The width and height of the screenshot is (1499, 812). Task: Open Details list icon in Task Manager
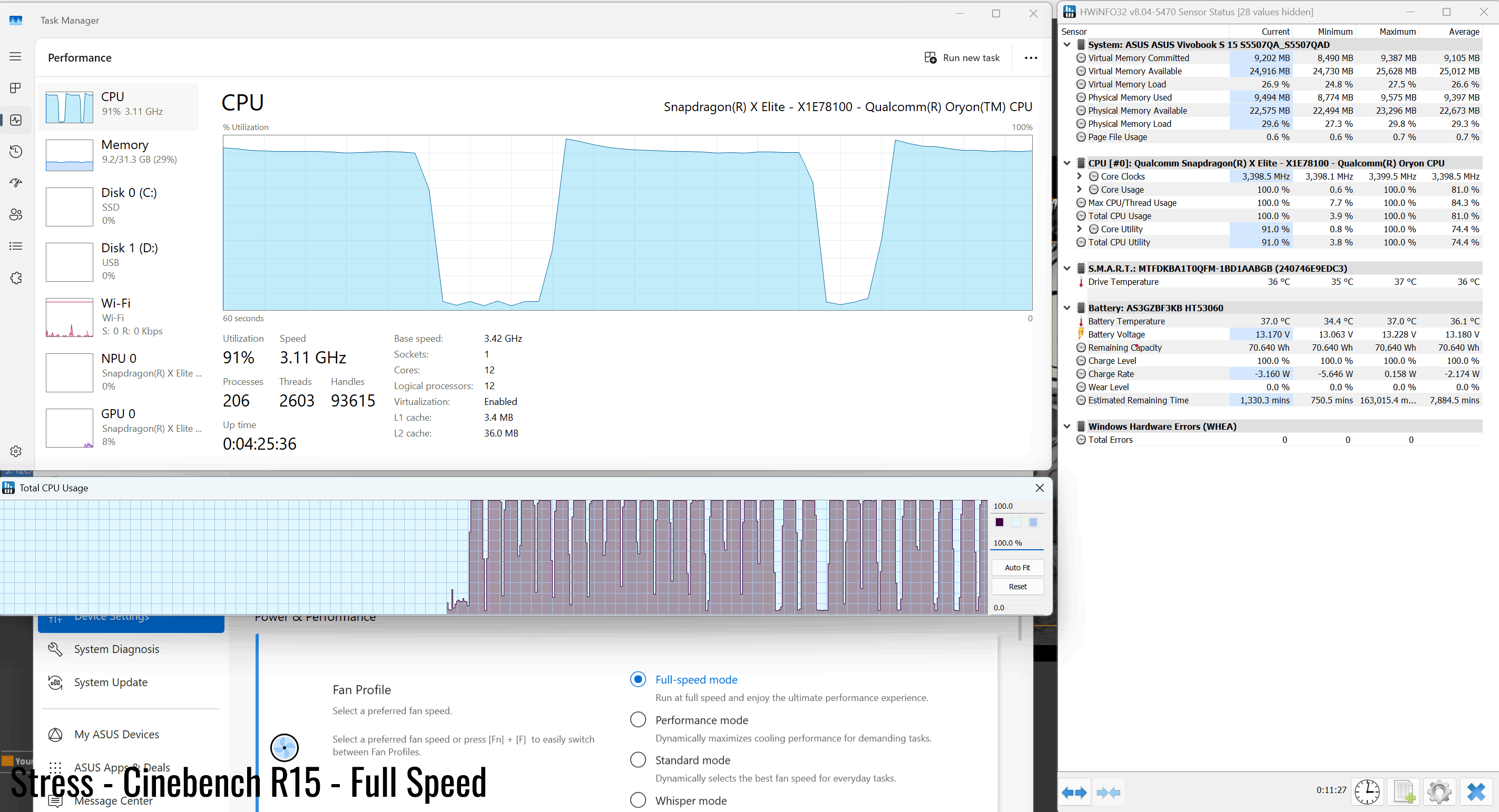tap(16, 246)
